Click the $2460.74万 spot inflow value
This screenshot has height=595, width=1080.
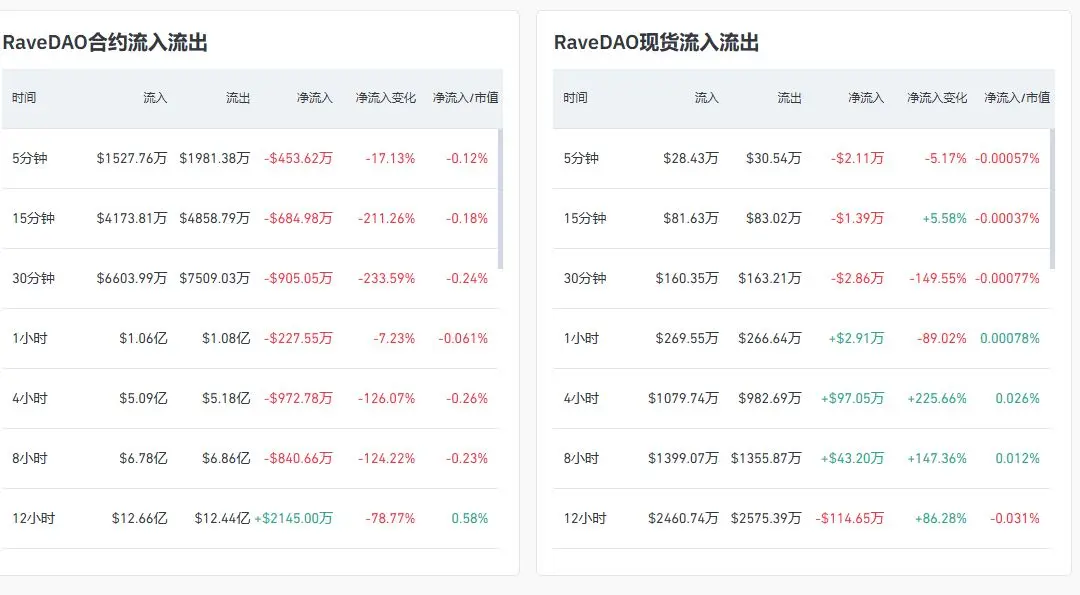click(683, 518)
